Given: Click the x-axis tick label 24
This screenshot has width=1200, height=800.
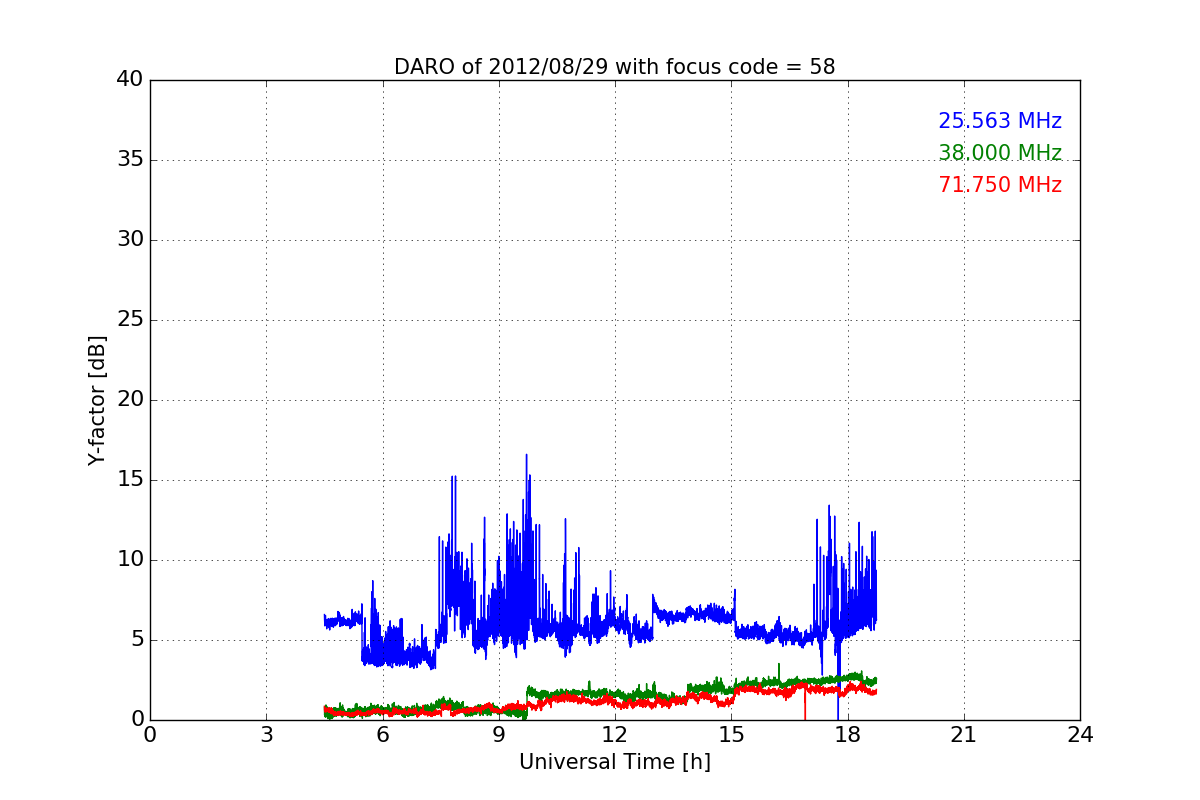Looking at the screenshot, I should click(x=1080, y=735).
